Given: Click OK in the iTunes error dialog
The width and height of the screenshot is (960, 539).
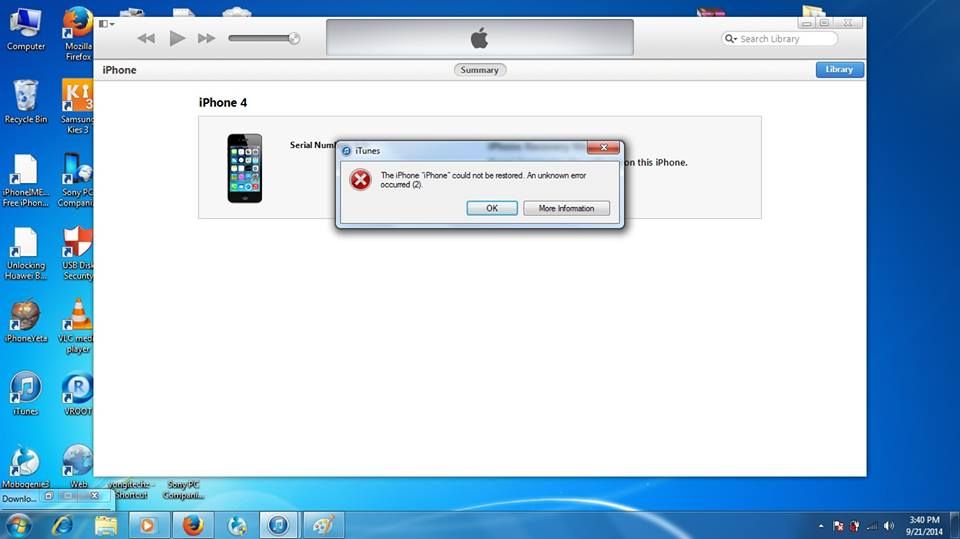Looking at the screenshot, I should pyautogui.click(x=491, y=208).
